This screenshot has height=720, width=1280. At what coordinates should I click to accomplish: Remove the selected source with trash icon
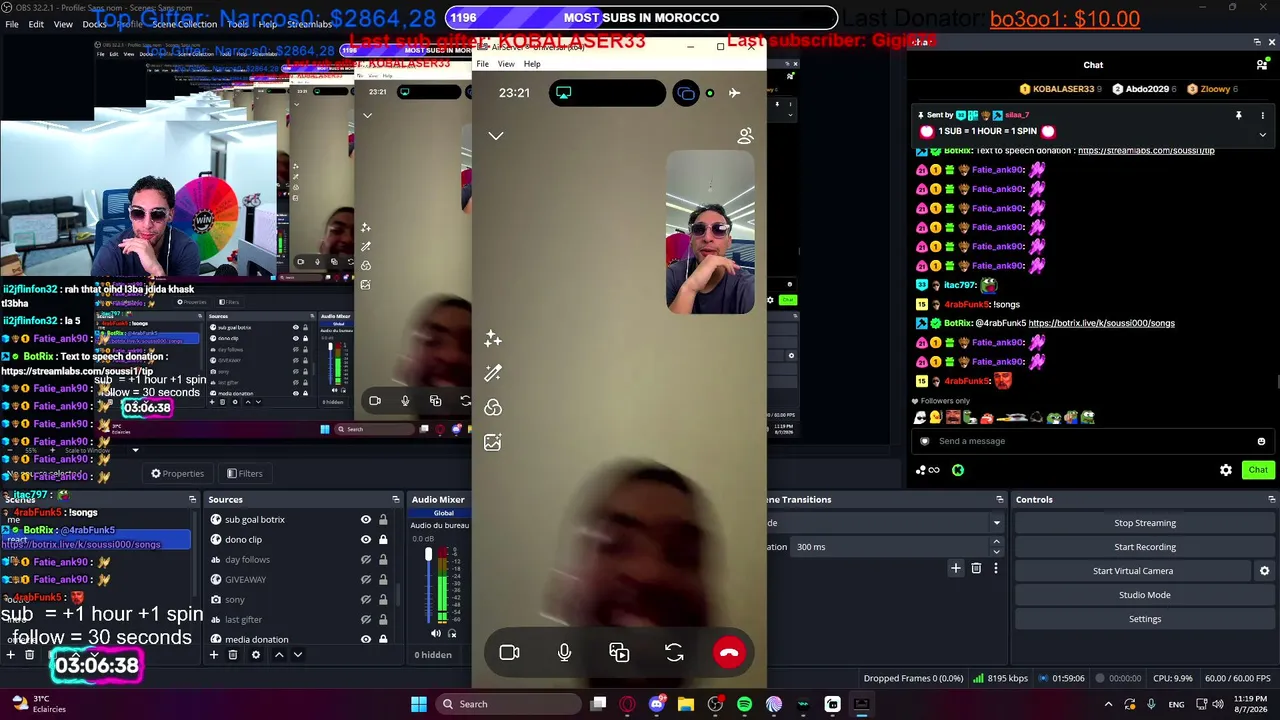coord(233,655)
